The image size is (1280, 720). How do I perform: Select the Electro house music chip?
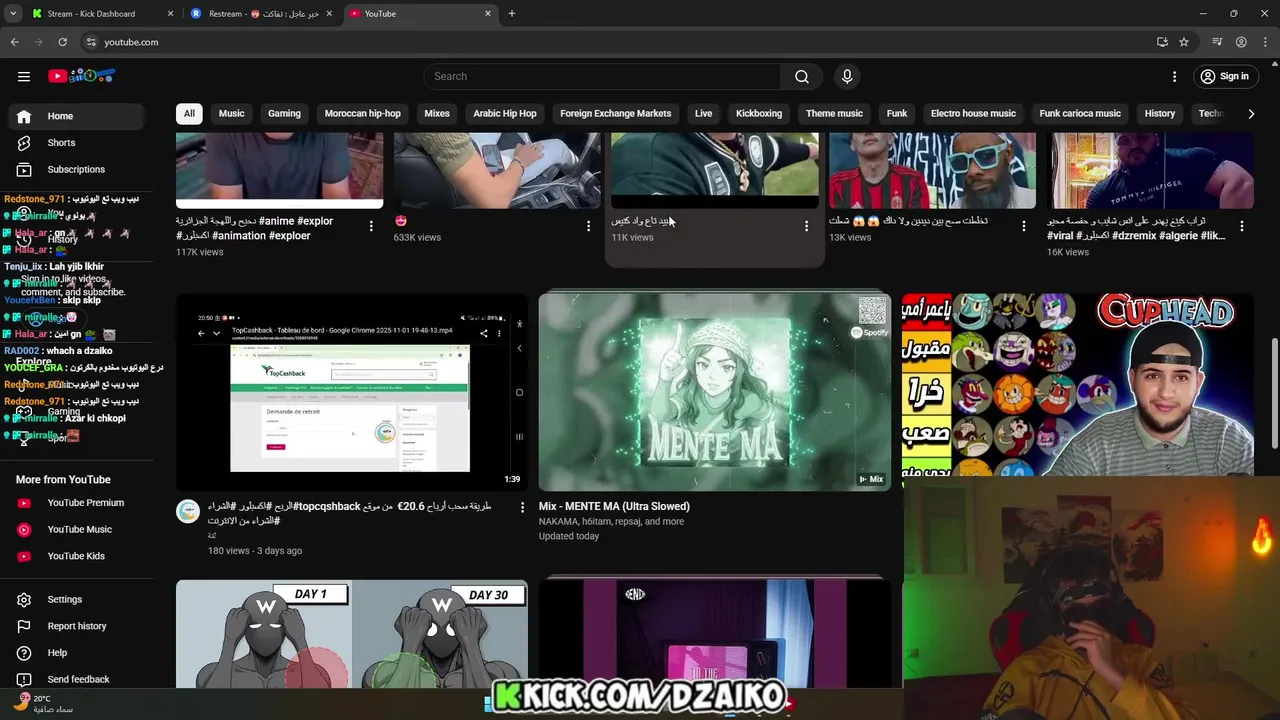tap(973, 114)
